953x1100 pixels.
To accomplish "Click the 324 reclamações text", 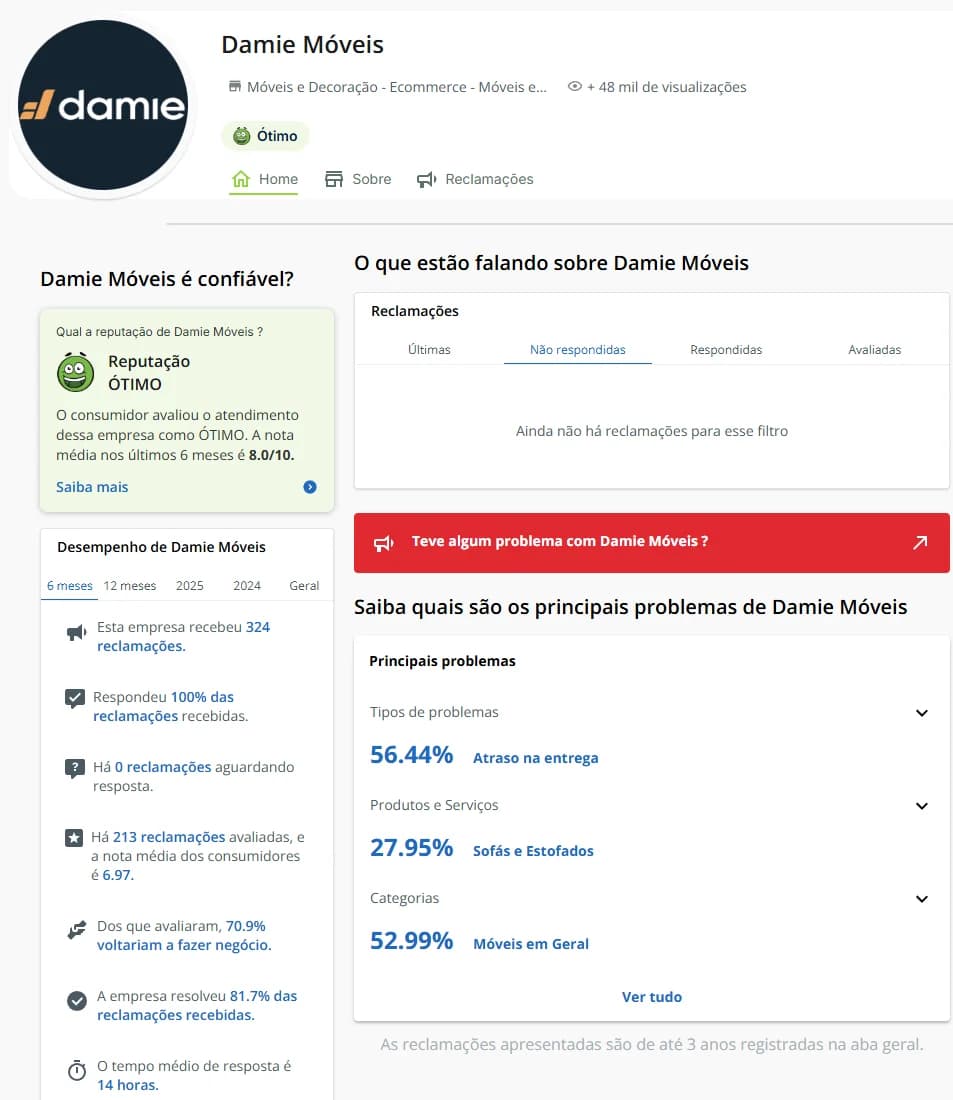I will [183, 636].
